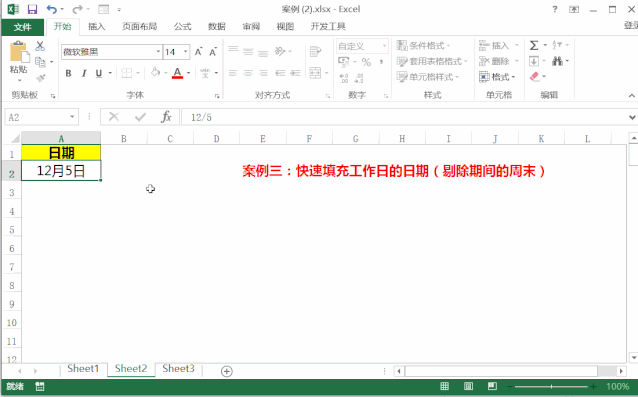This screenshot has width=638, height=397.
Task: Toggle italic formatting
Action: [84, 73]
